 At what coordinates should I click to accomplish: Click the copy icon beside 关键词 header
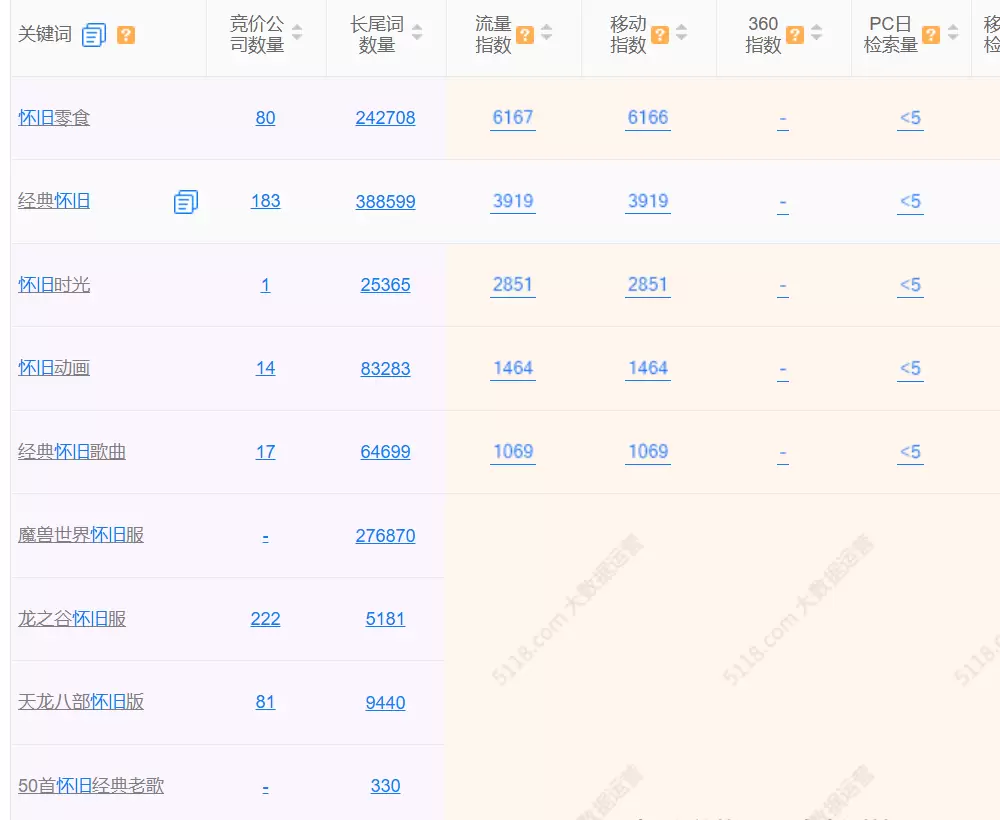click(94, 35)
